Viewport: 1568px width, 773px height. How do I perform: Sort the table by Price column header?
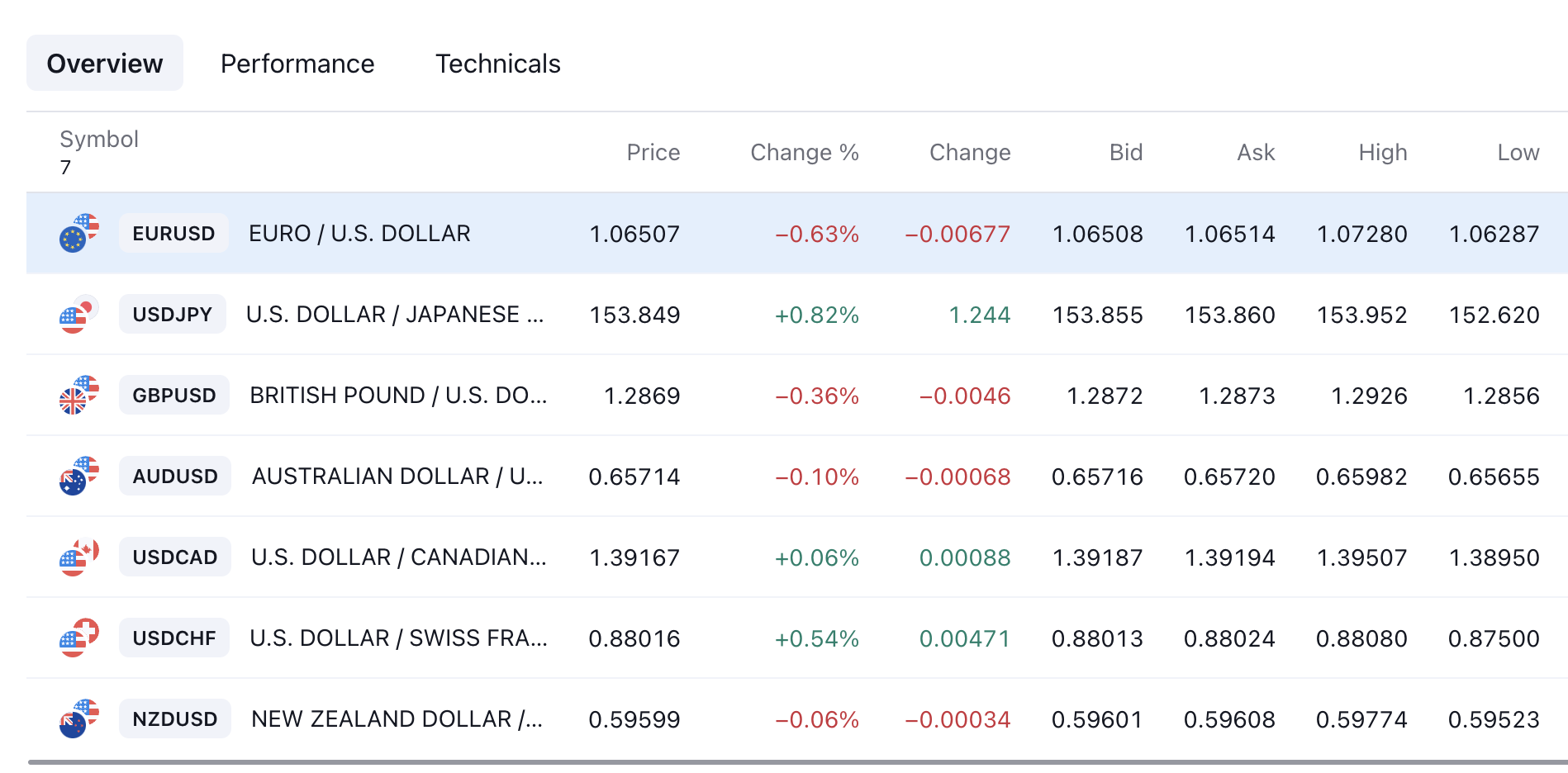click(x=653, y=152)
